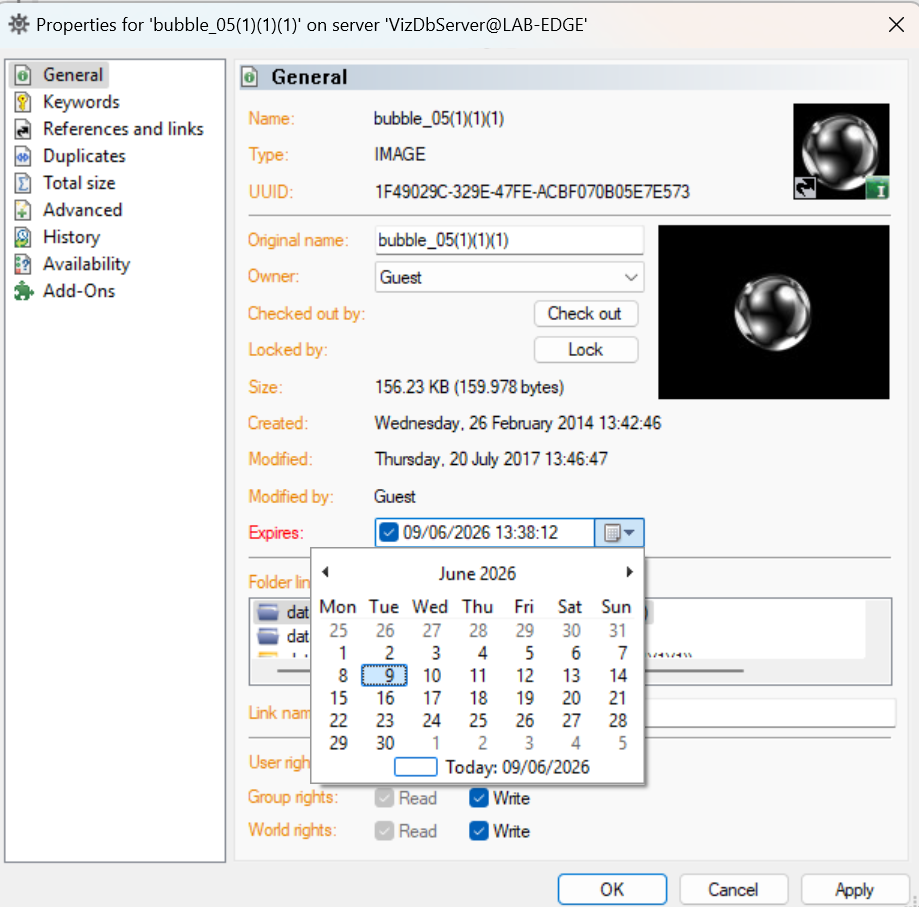
Task: Select June 22 in the calendar
Action: [x=338, y=720]
